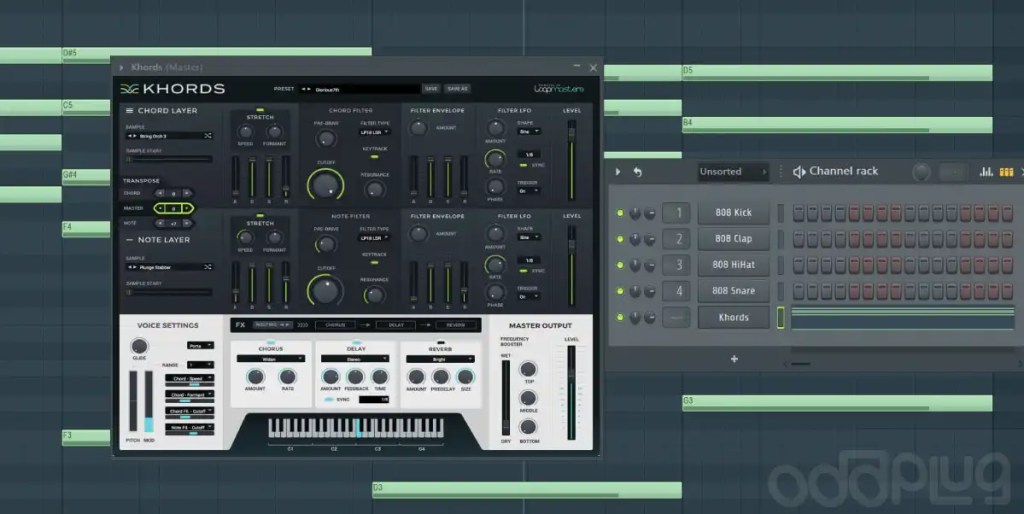
Task: Click the Channel rack speaker icon
Action: 798,172
